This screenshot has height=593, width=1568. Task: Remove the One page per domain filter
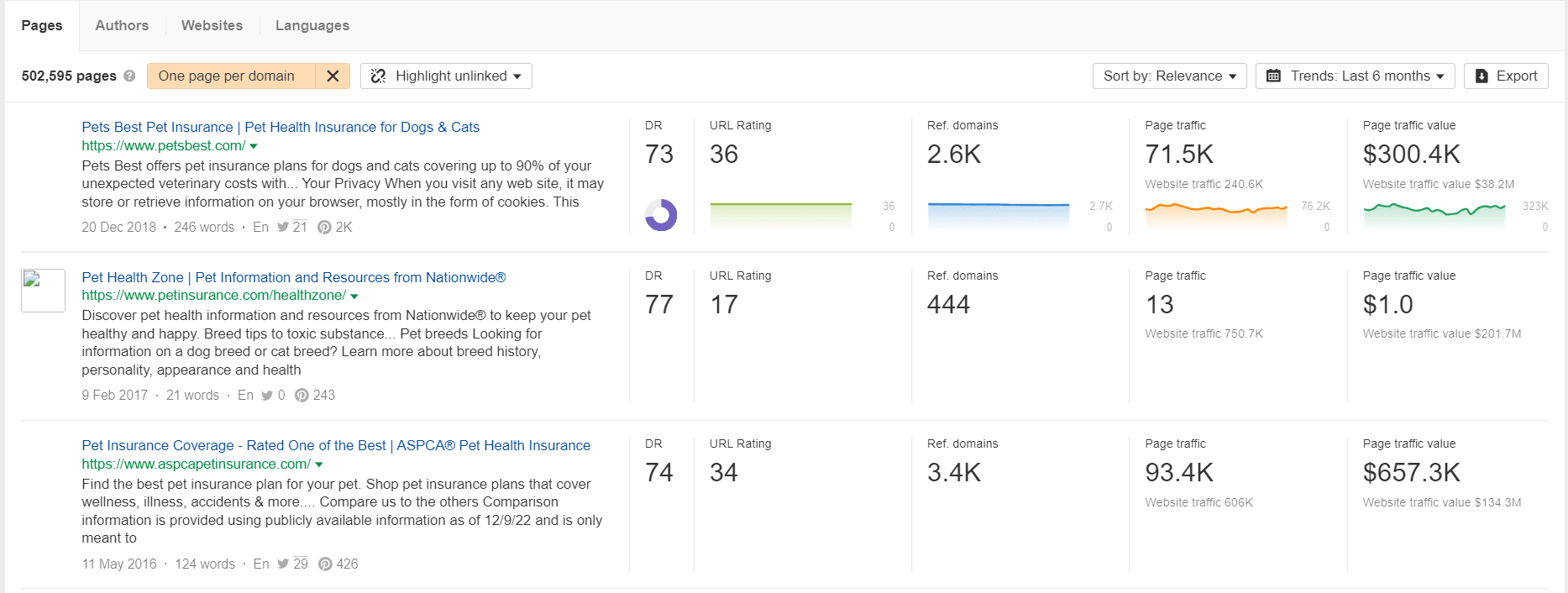[333, 76]
